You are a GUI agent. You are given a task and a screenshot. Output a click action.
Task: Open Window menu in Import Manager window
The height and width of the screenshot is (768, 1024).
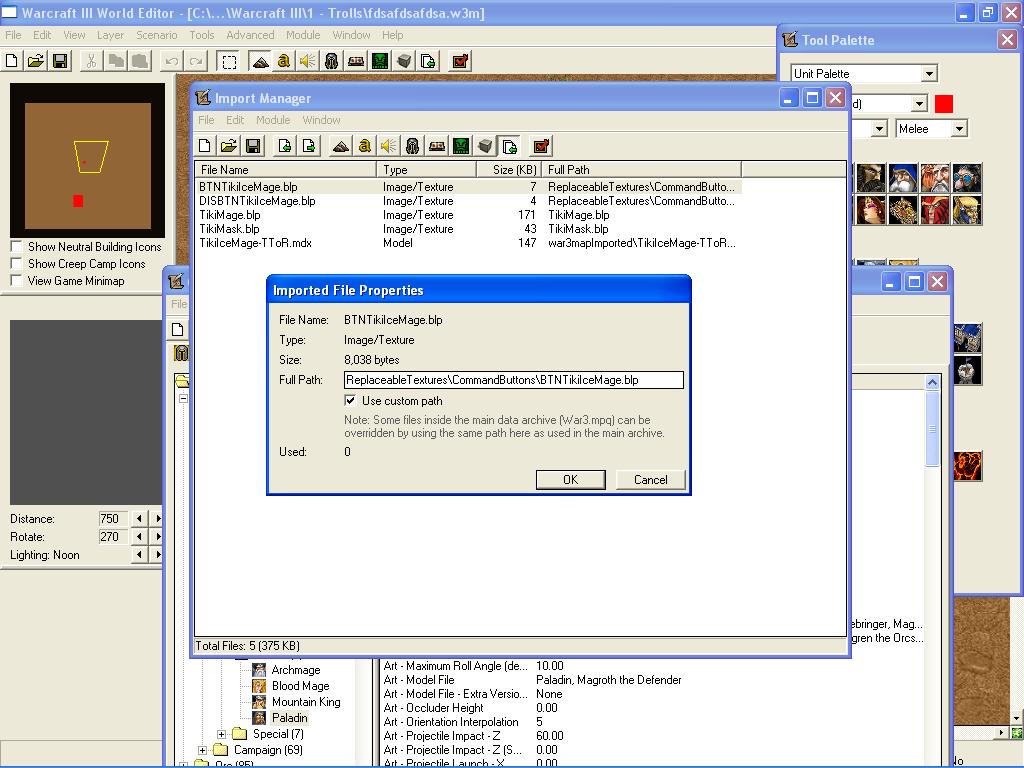click(x=321, y=120)
